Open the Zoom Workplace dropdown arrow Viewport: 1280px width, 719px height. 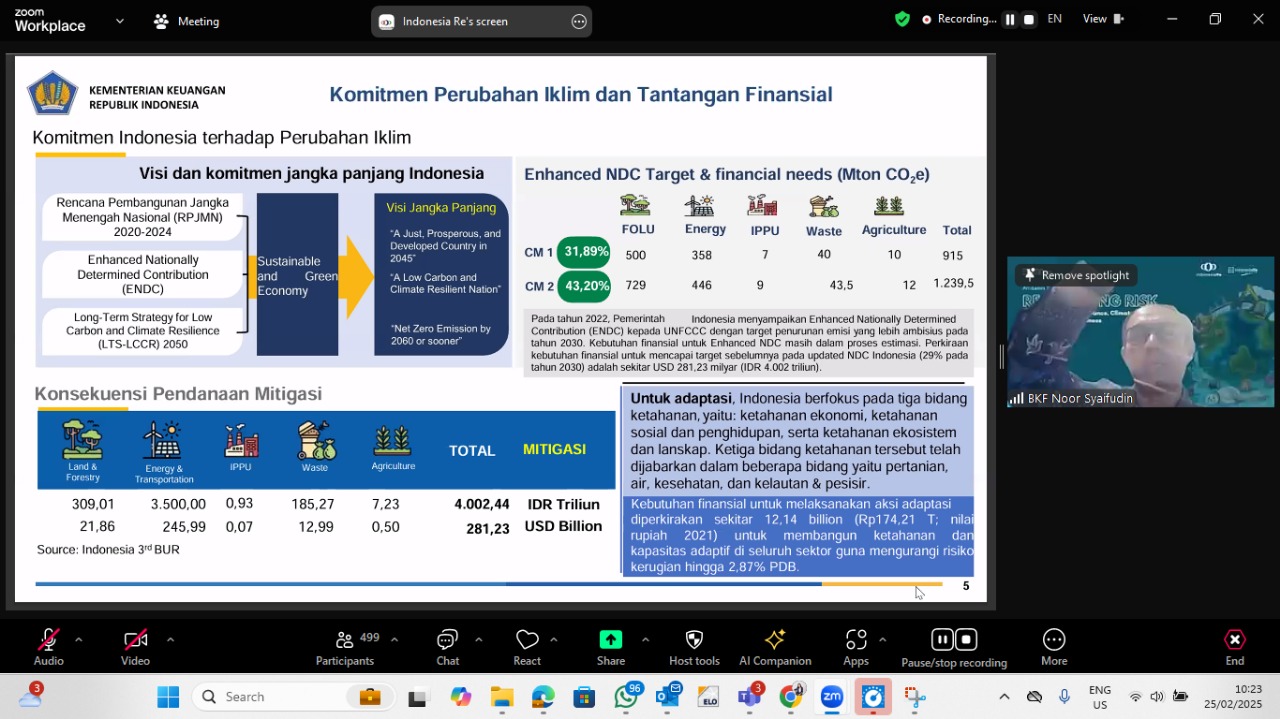120,20
